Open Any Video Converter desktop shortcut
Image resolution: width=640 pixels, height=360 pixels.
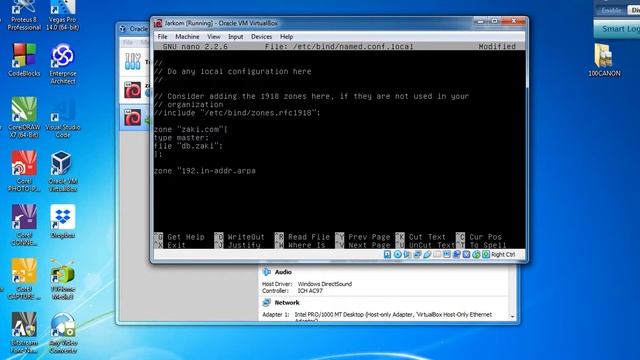(x=62, y=333)
